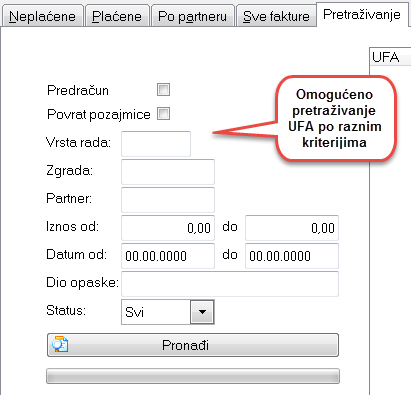Screen dimensions: 411x395
Task: Open the Sve fakture tab
Action: pos(276,16)
